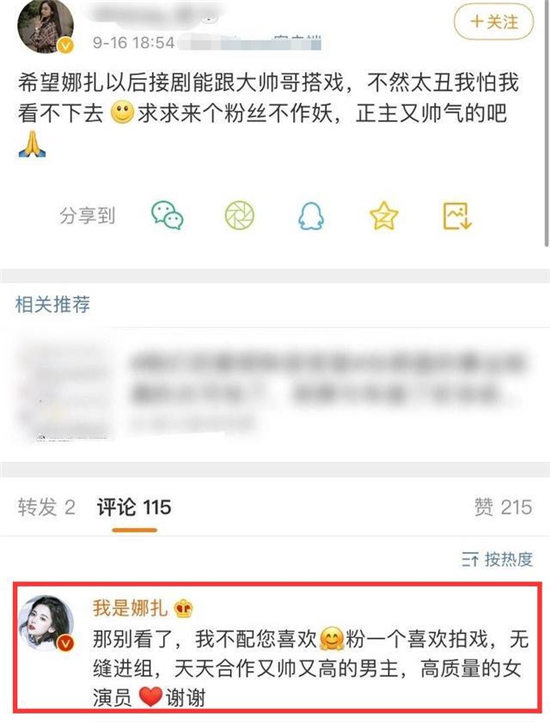Save post as image icon

pos(457,215)
